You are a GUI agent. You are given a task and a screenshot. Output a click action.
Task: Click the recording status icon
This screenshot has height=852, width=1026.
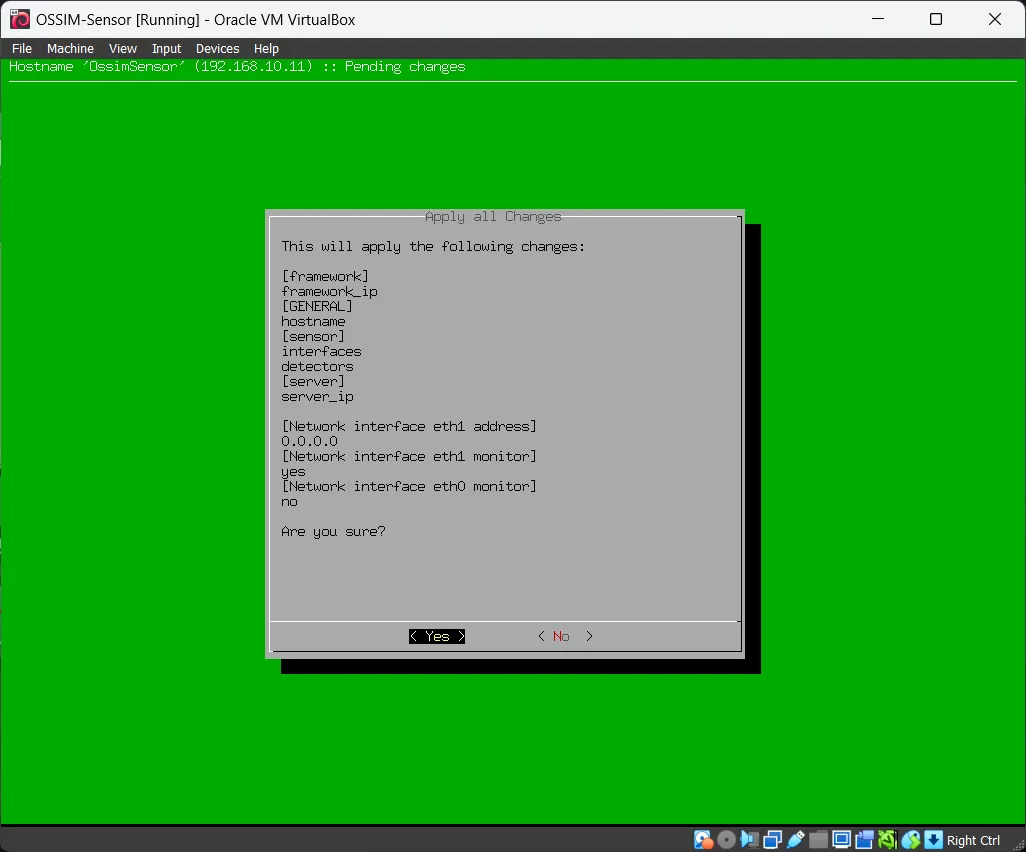(865, 840)
